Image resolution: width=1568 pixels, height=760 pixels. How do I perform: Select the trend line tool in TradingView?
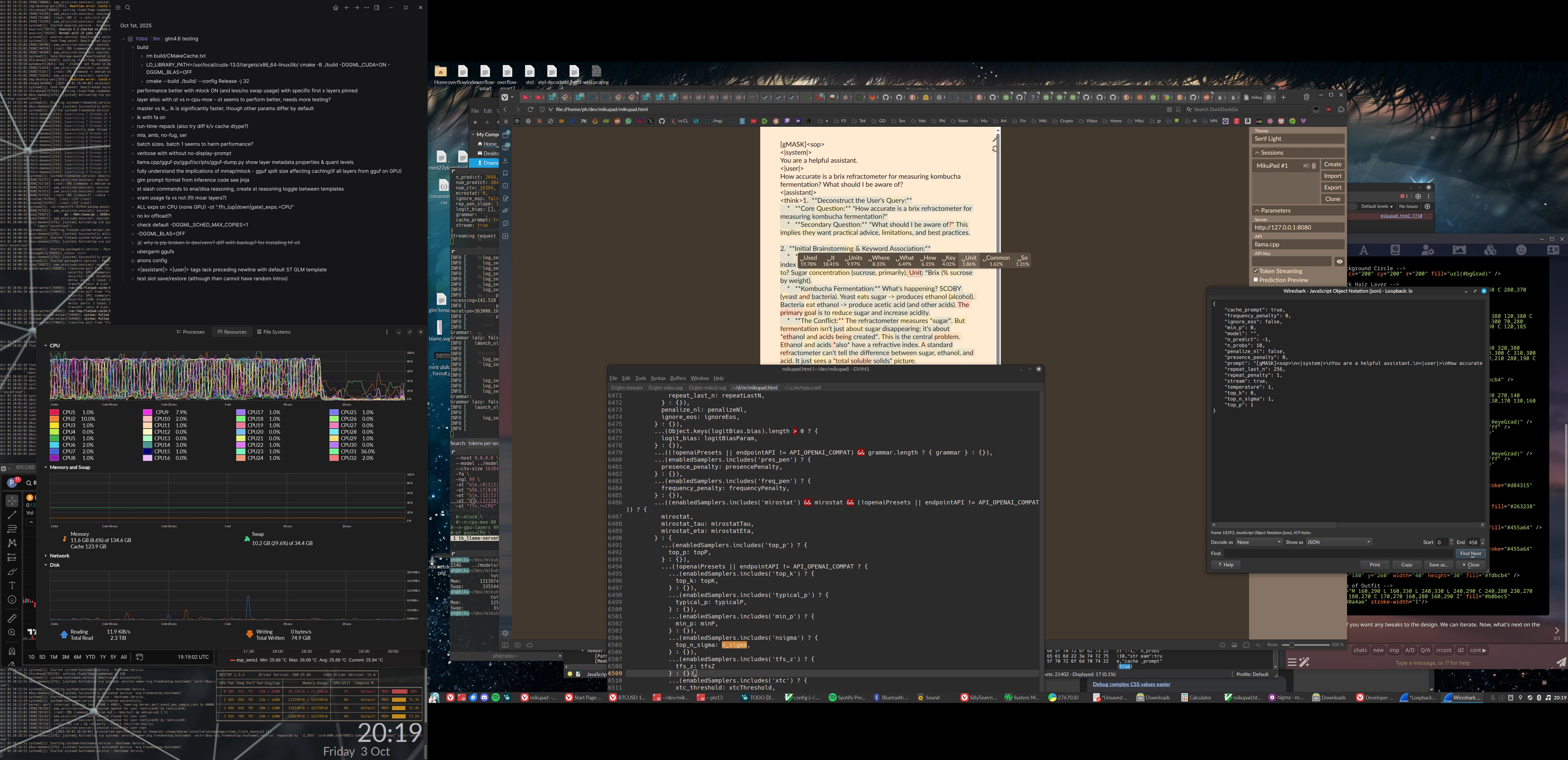pos(12,515)
